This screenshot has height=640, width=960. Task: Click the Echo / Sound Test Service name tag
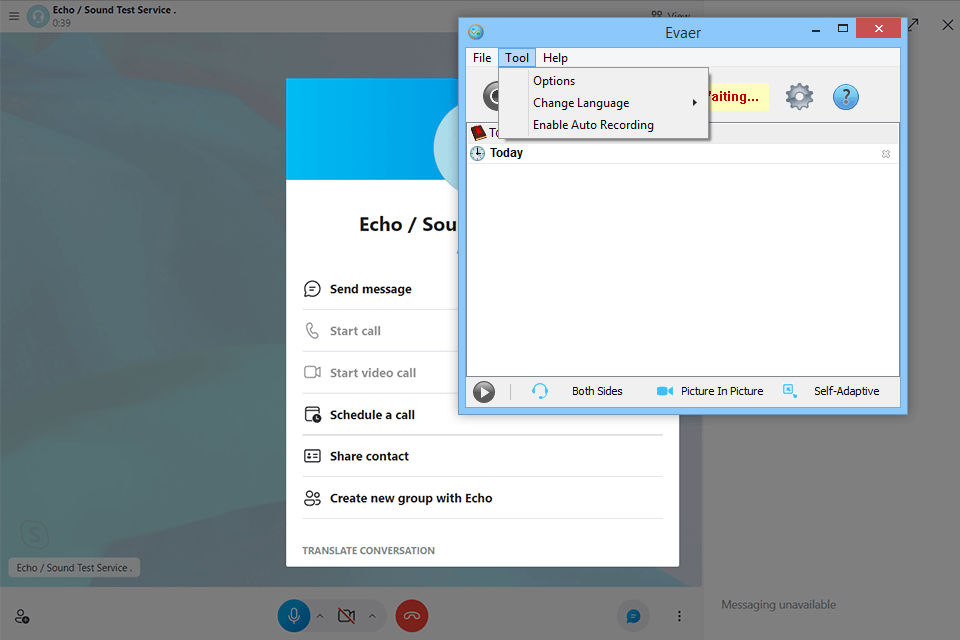[x=74, y=568]
